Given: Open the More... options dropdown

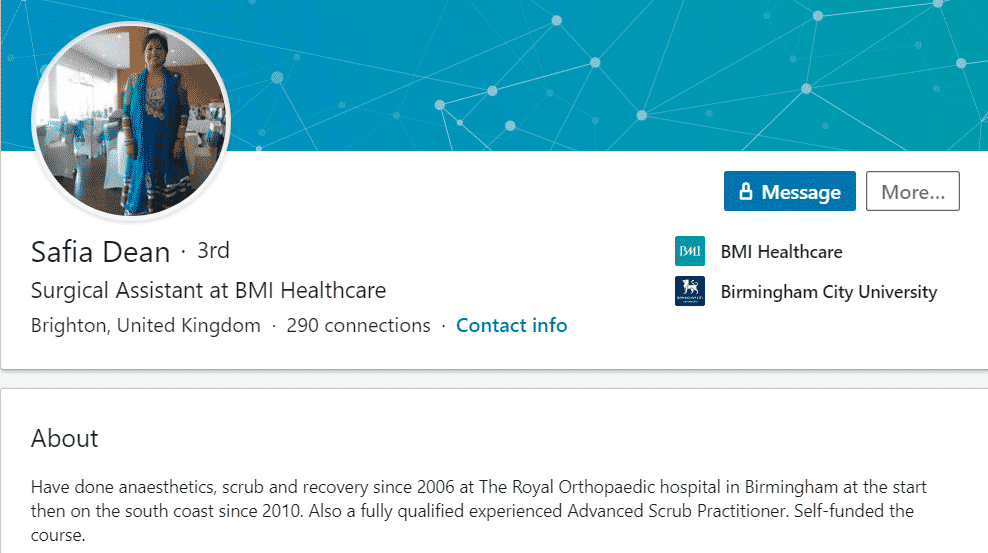Looking at the screenshot, I should (x=912, y=191).
